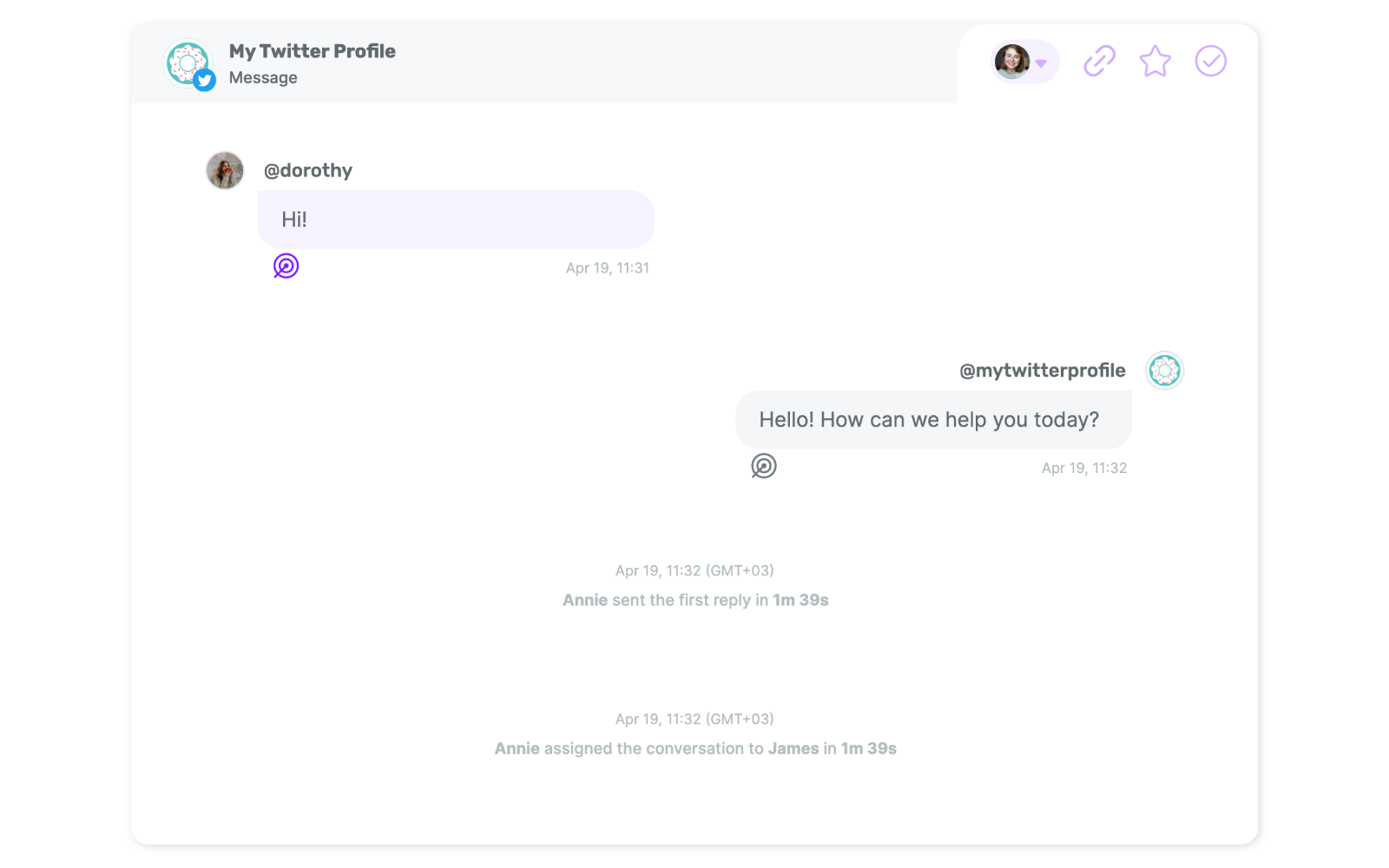Mark conversation as done with checkmark

pos(1210,61)
